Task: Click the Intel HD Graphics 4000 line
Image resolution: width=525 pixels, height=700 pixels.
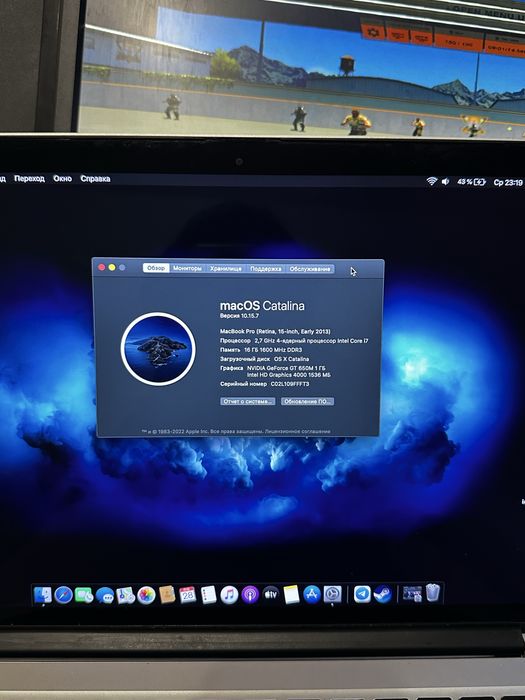Action: (289, 375)
